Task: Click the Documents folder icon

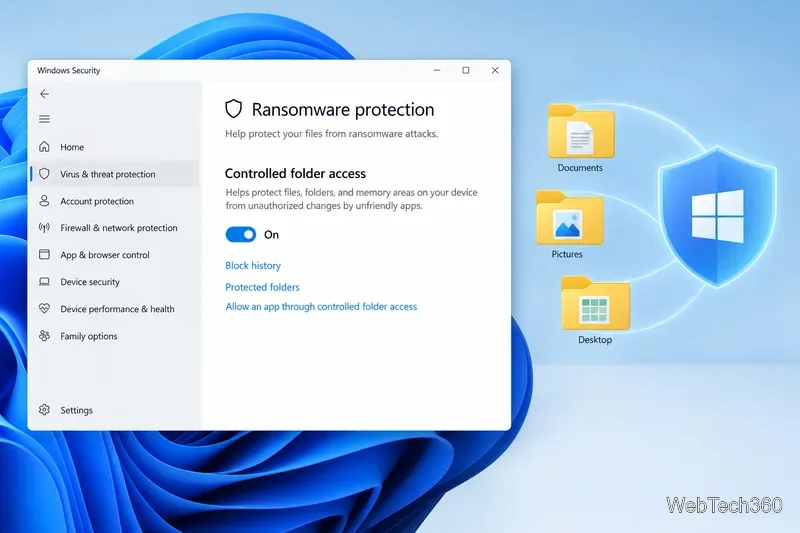Action: (581, 131)
